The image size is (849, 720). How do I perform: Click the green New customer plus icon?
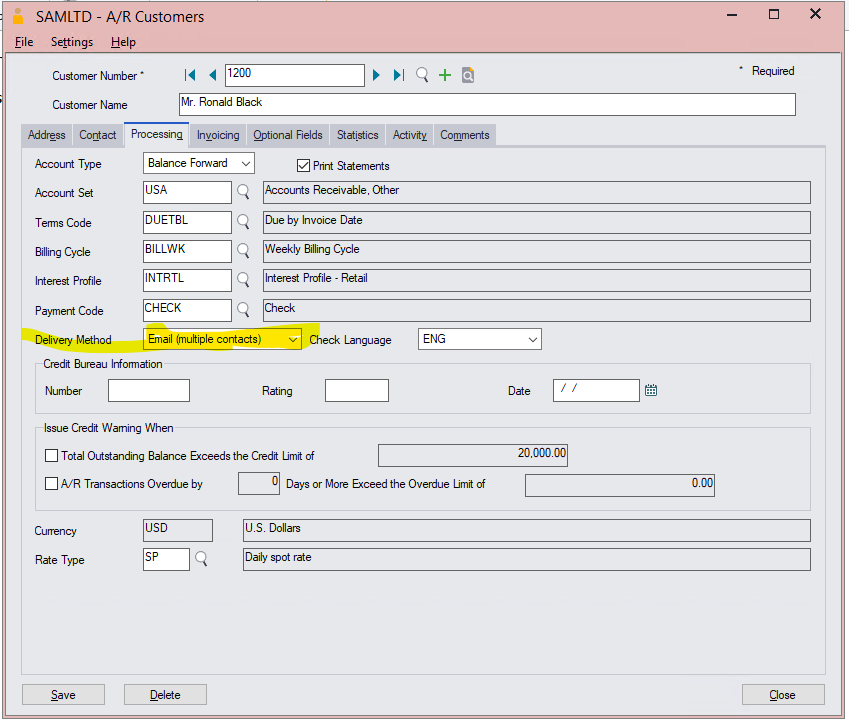[445, 75]
